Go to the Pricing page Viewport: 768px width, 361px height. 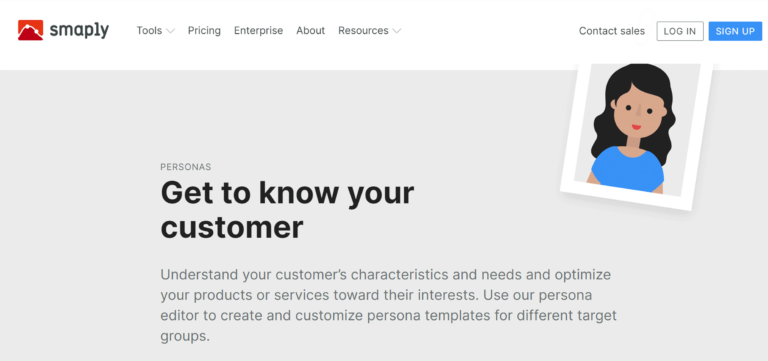click(x=204, y=31)
